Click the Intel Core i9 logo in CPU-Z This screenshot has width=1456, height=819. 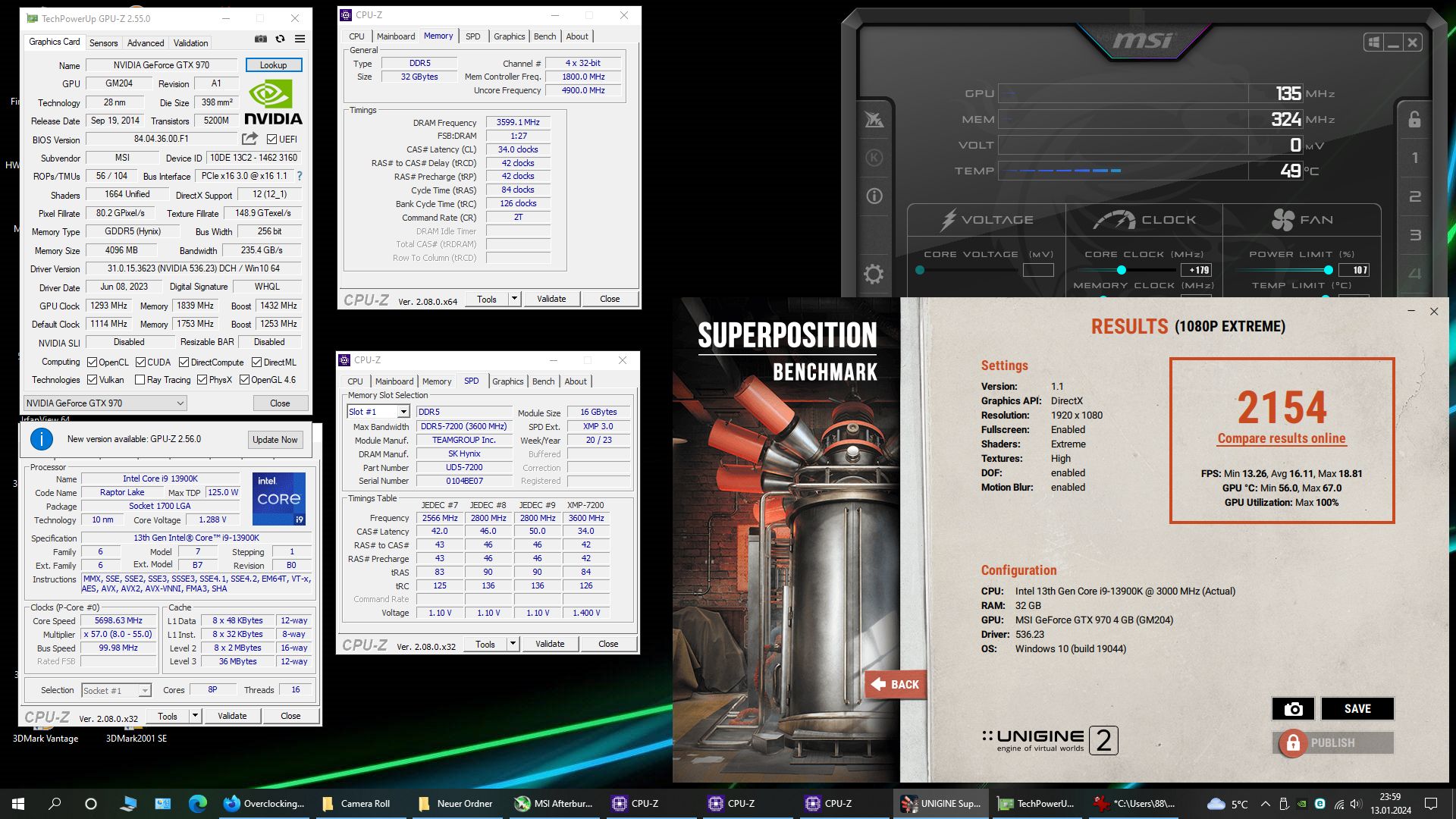pos(279,498)
